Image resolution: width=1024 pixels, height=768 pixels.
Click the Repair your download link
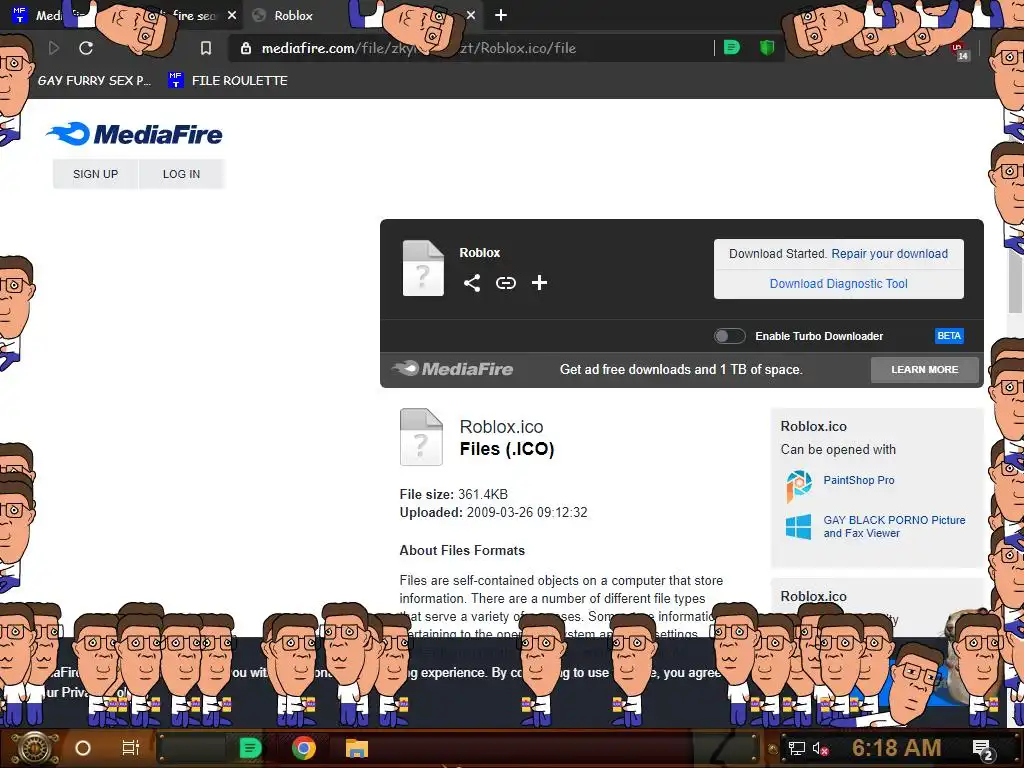[x=889, y=253]
